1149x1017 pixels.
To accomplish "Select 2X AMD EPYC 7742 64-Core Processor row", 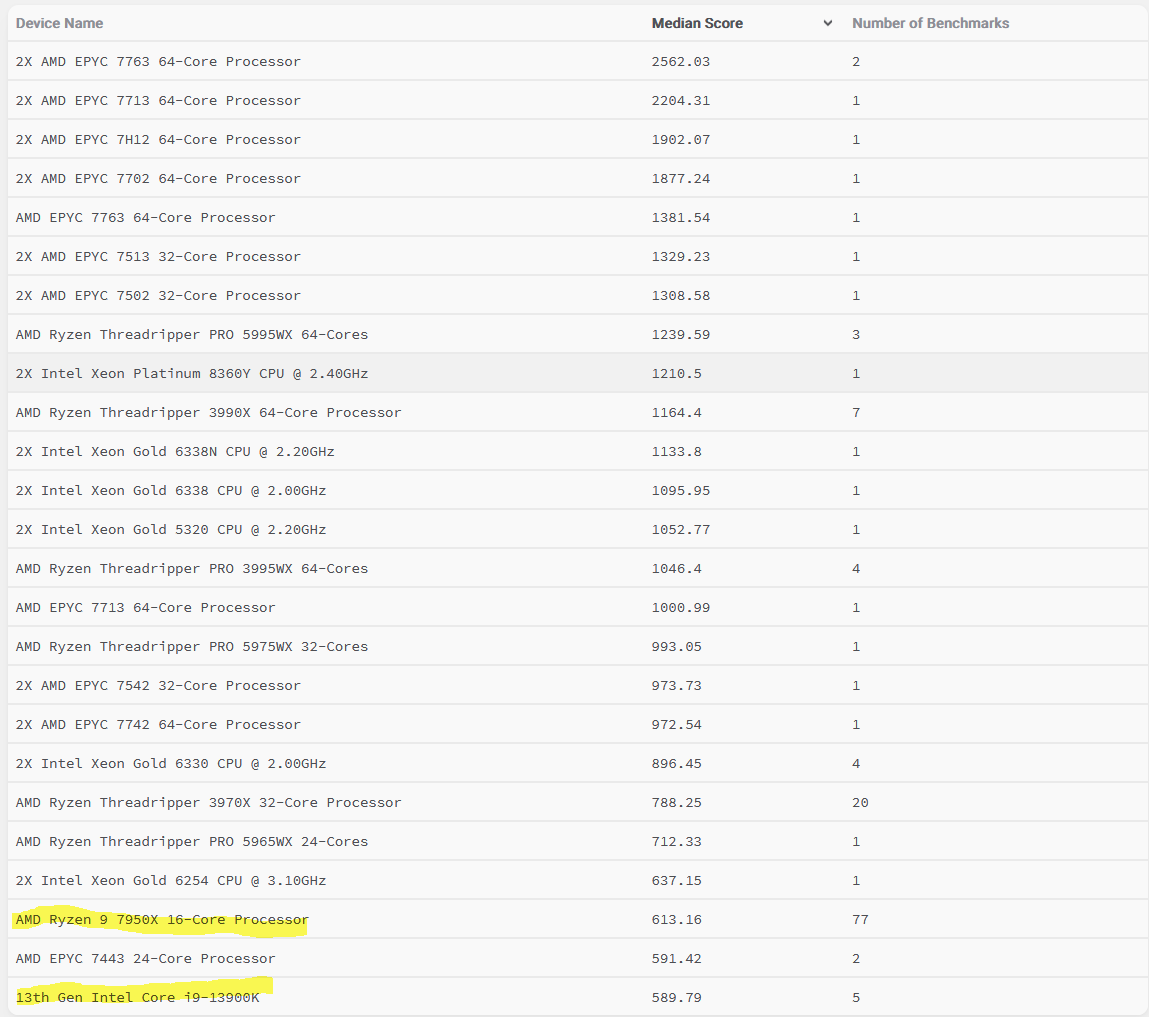I will click(x=577, y=725).
